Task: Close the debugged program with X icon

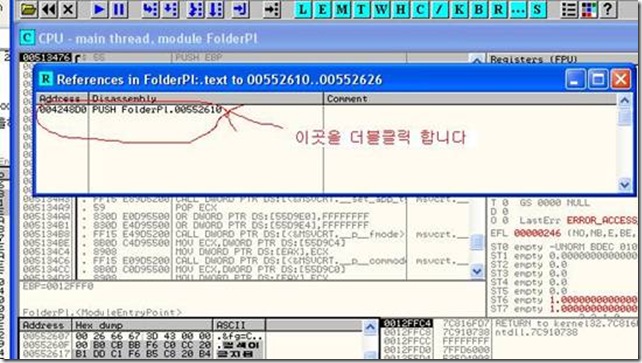Action: pos(68,9)
